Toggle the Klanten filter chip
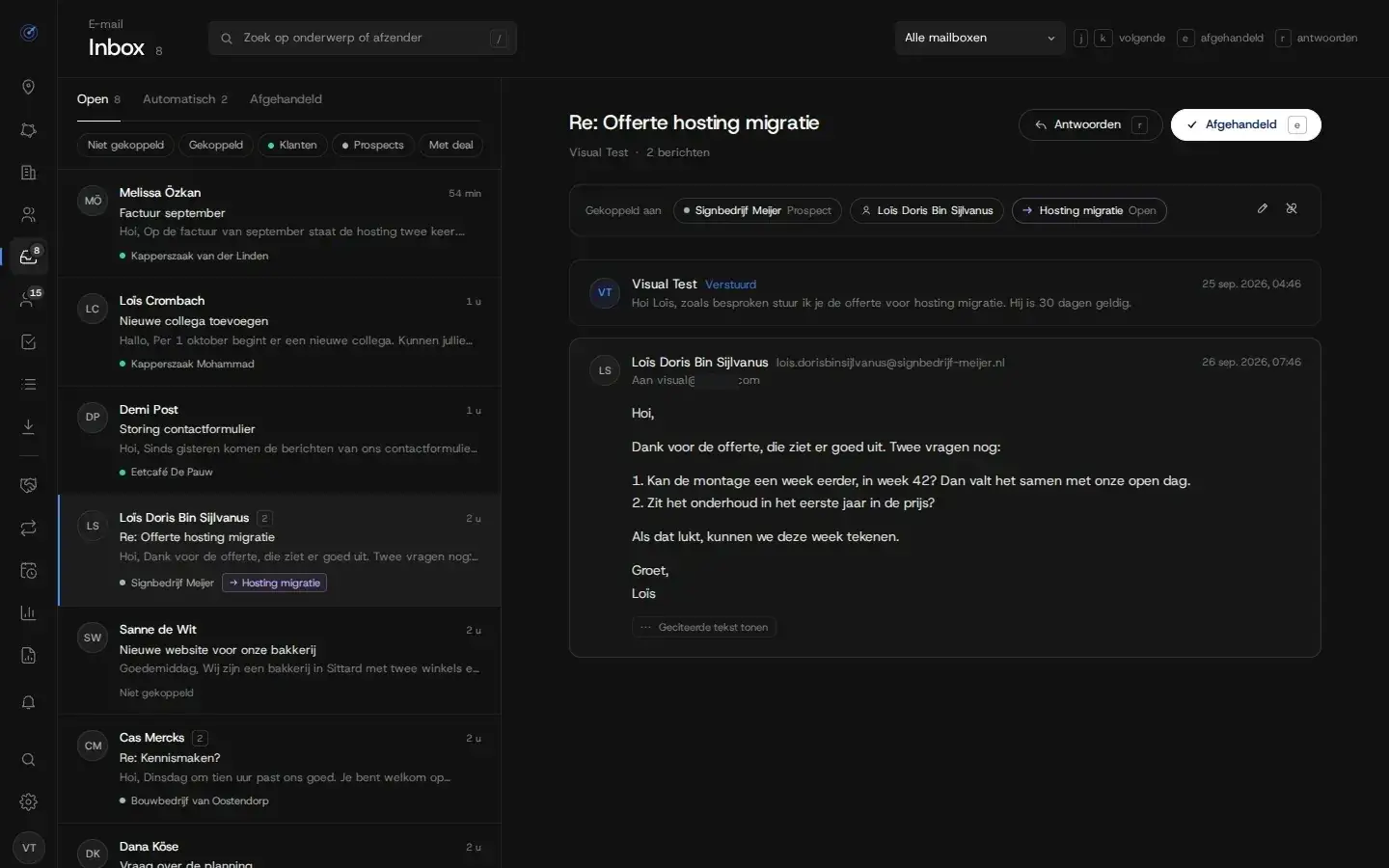This screenshot has width=1389, height=868. (292, 145)
